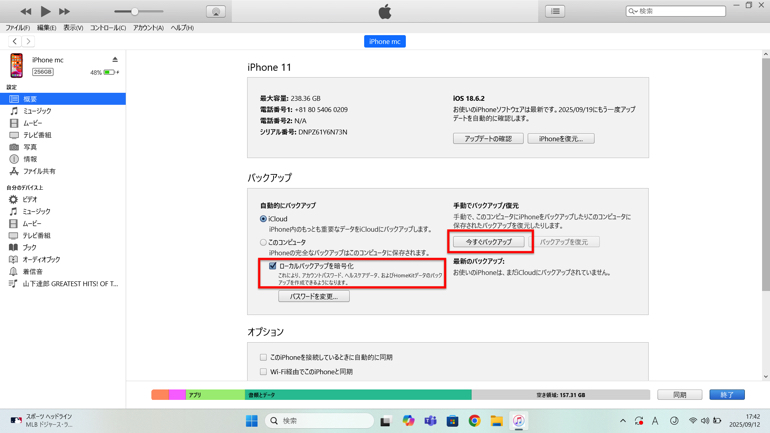This screenshot has height=433, width=770.
Task: Click the アップデートの確認 button
Action: click(x=488, y=139)
